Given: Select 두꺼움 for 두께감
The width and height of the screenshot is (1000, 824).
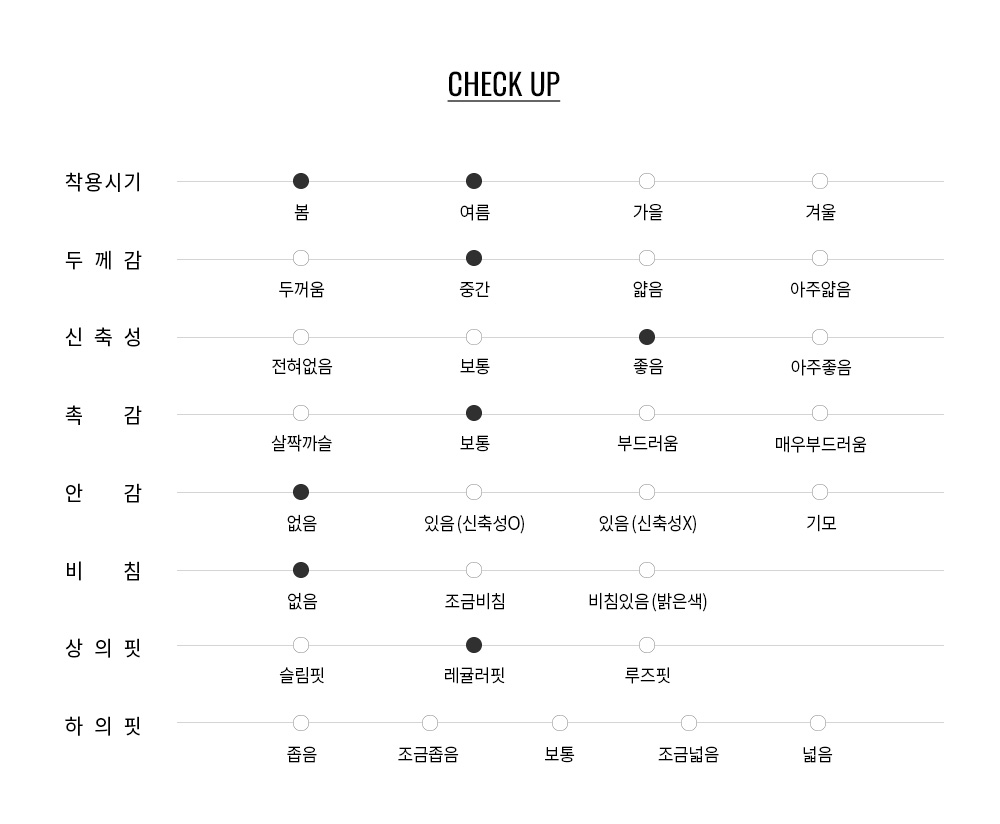Looking at the screenshot, I should (x=301, y=259).
